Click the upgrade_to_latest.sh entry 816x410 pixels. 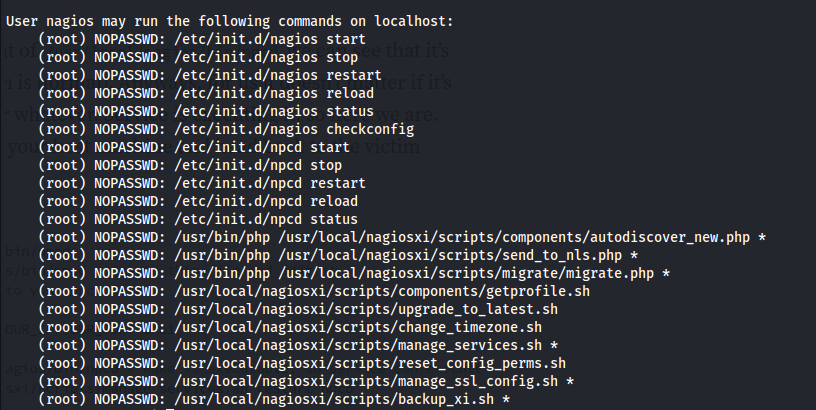pos(298,309)
